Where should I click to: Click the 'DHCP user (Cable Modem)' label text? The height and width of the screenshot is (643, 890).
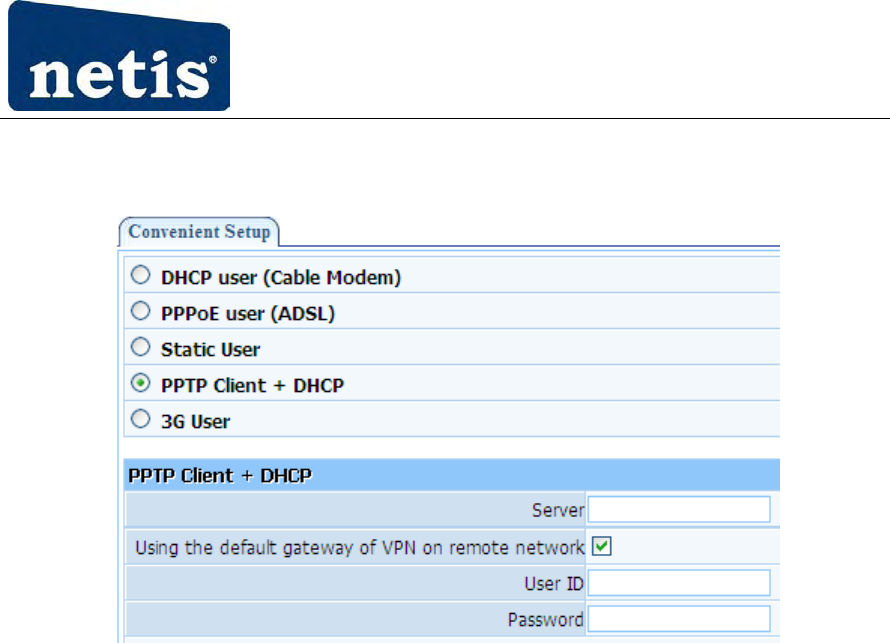pos(281,277)
